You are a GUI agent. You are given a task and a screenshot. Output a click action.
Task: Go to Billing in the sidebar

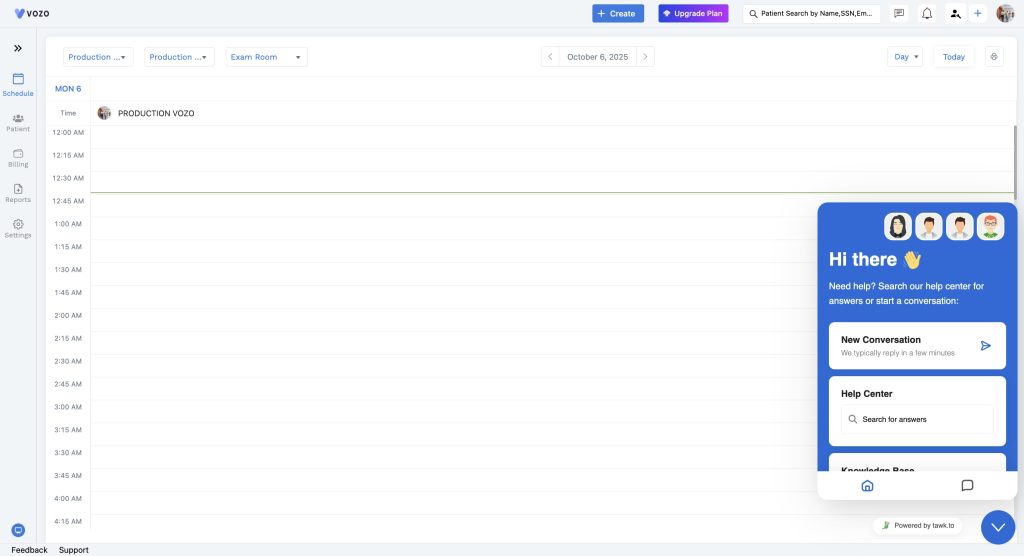coord(18,157)
